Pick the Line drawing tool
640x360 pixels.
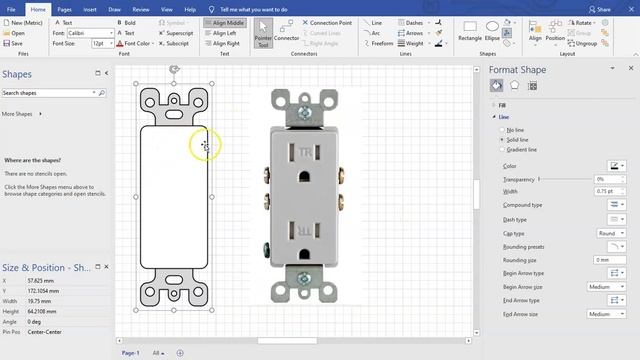click(x=373, y=23)
